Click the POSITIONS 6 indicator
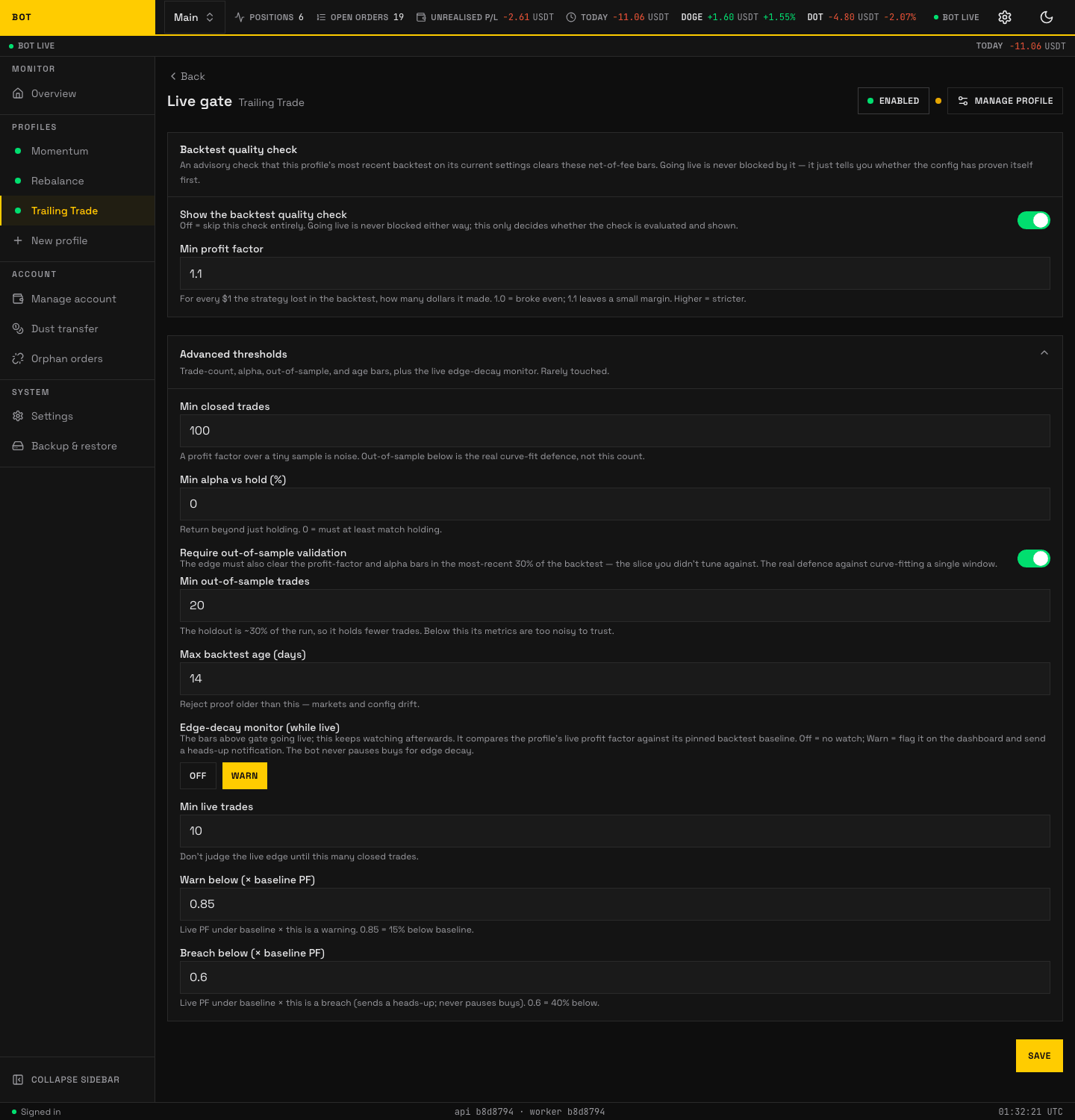Viewport: 1075px width, 1120px height. point(269,17)
